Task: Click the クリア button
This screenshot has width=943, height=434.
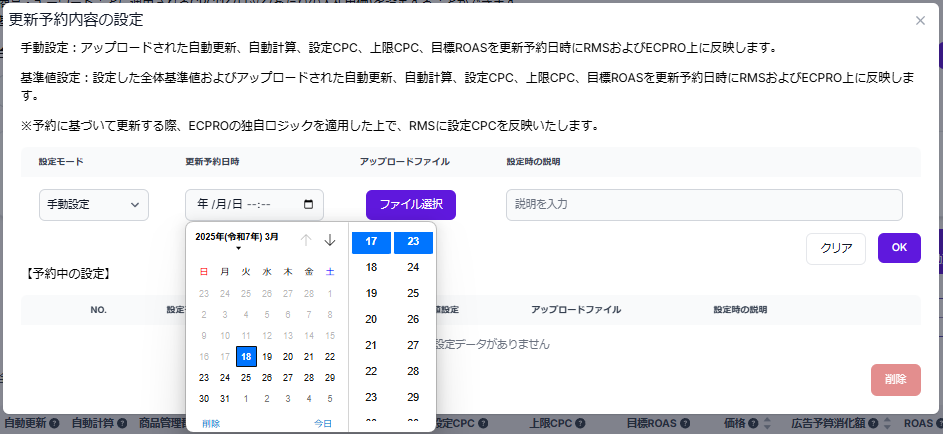Action: tap(835, 249)
